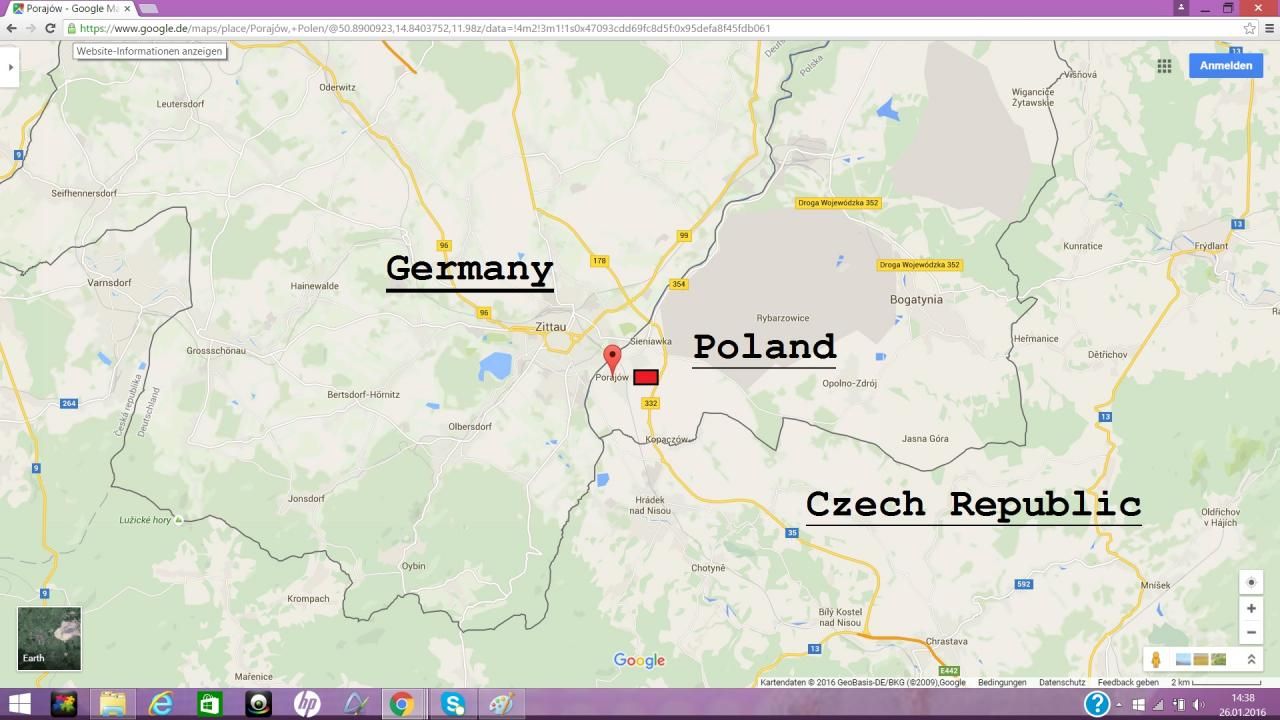1280x720 pixels.
Task: Click the red Porajów map marker
Action: (x=613, y=358)
